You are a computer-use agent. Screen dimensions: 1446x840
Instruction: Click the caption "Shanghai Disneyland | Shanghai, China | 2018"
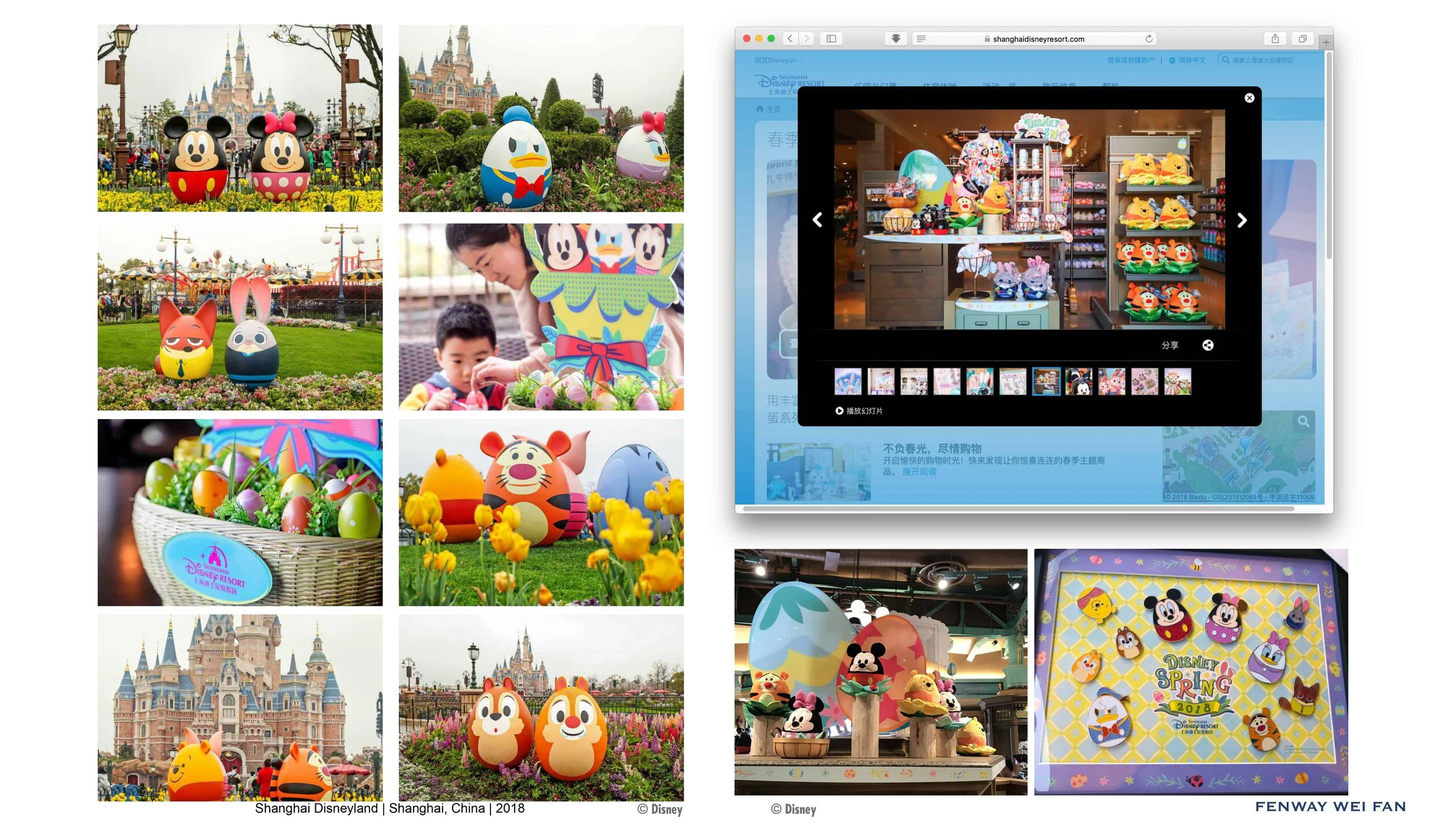click(390, 808)
